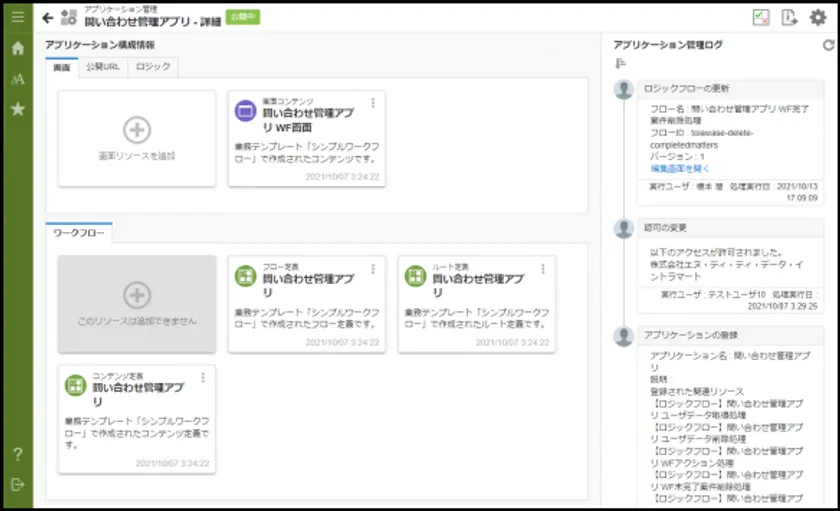
Task: Click the chart icon in the header
Action: pyautogui.click(x=761, y=17)
